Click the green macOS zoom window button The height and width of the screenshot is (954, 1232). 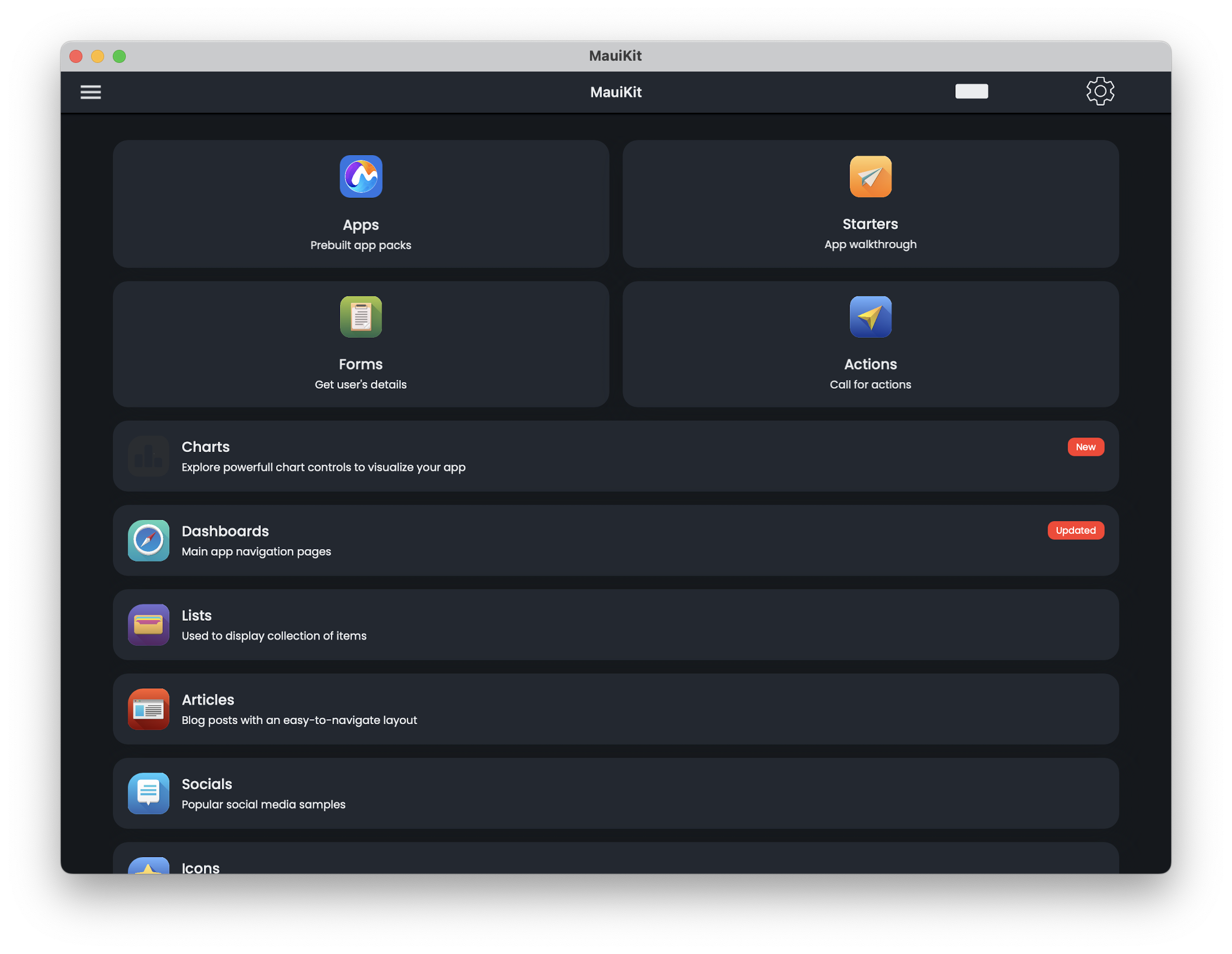click(119, 56)
